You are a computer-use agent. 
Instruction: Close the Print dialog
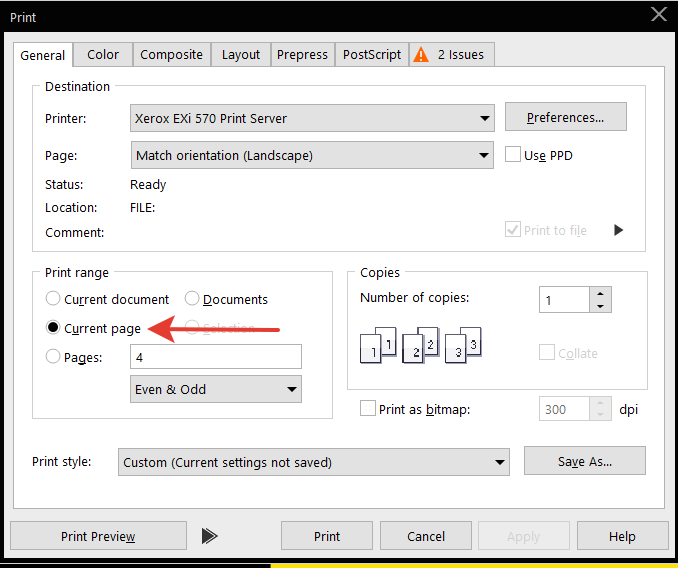click(x=659, y=14)
